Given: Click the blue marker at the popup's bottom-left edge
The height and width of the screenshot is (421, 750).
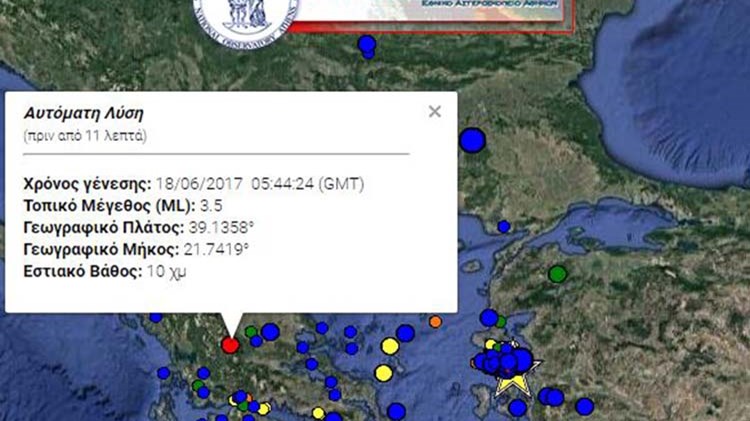Looking at the screenshot, I should [x=156, y=317].
